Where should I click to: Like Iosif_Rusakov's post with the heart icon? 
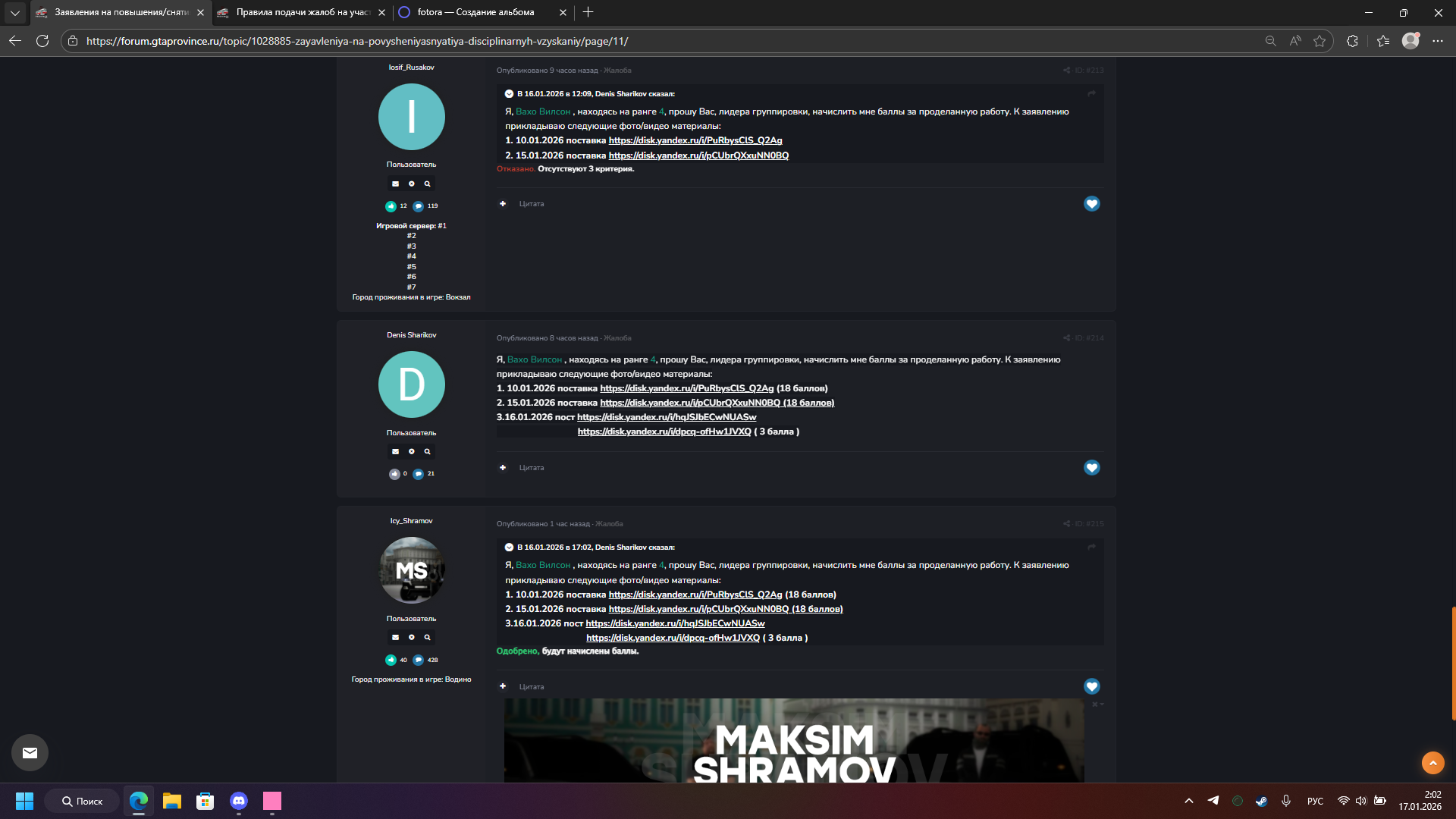(1091, 204)
